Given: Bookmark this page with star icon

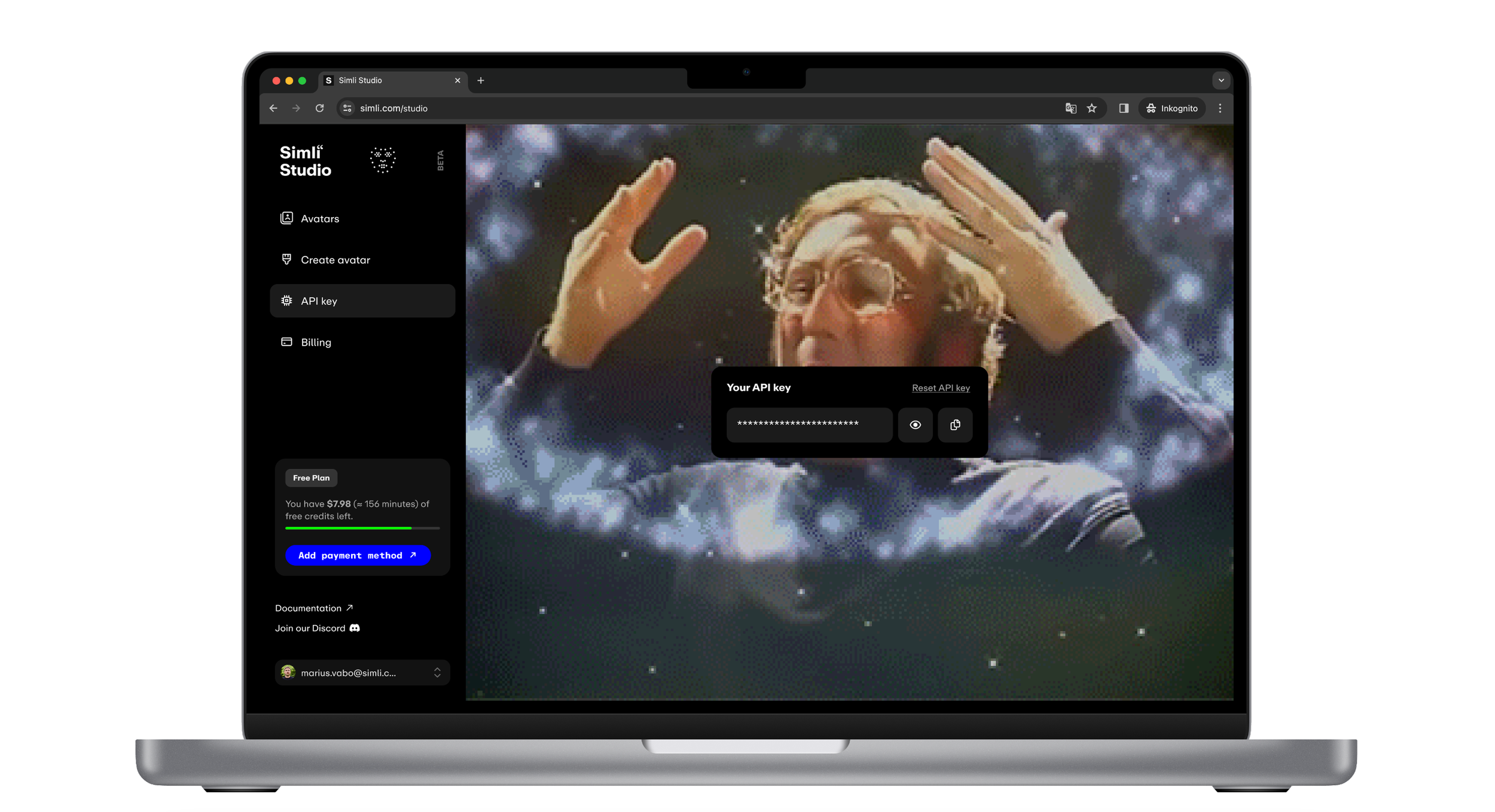Looking at the screenshot, I should 1092,108.
